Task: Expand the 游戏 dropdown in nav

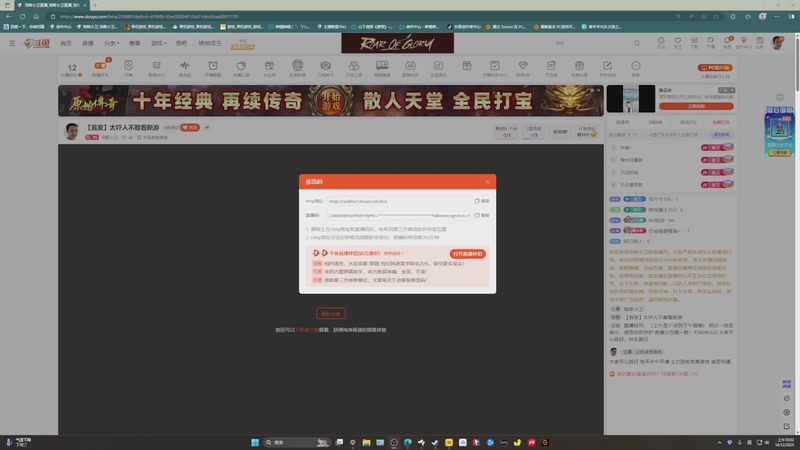Action: 159,43
